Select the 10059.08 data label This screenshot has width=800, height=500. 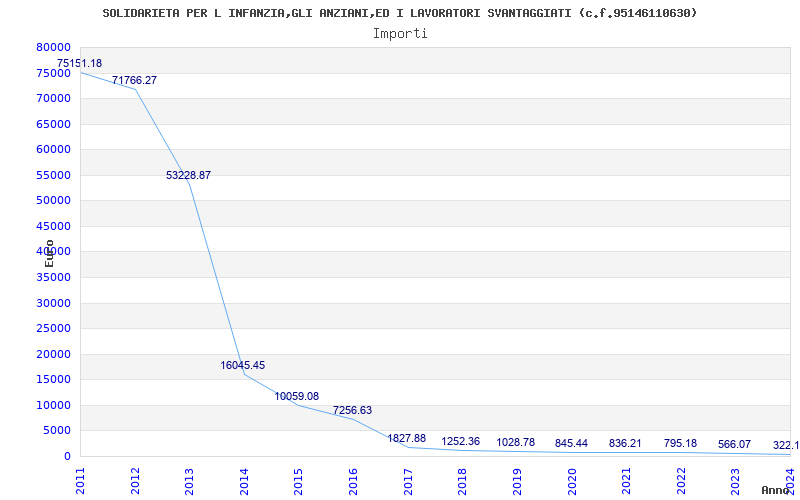[x=296, y=396]
